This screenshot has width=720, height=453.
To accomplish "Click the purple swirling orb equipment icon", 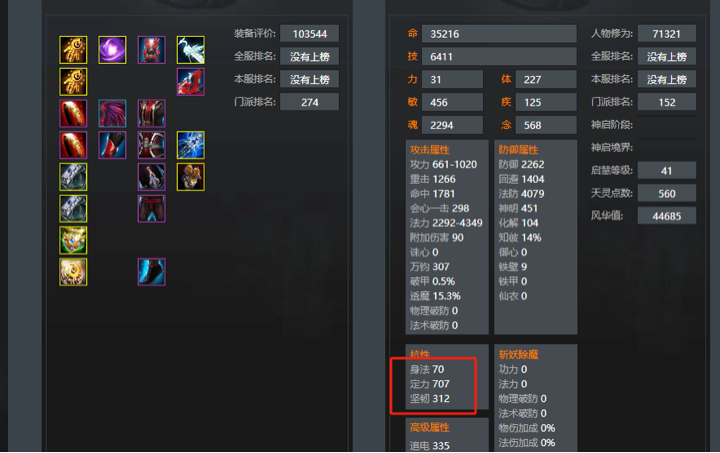I will click(x=112, y=50).
